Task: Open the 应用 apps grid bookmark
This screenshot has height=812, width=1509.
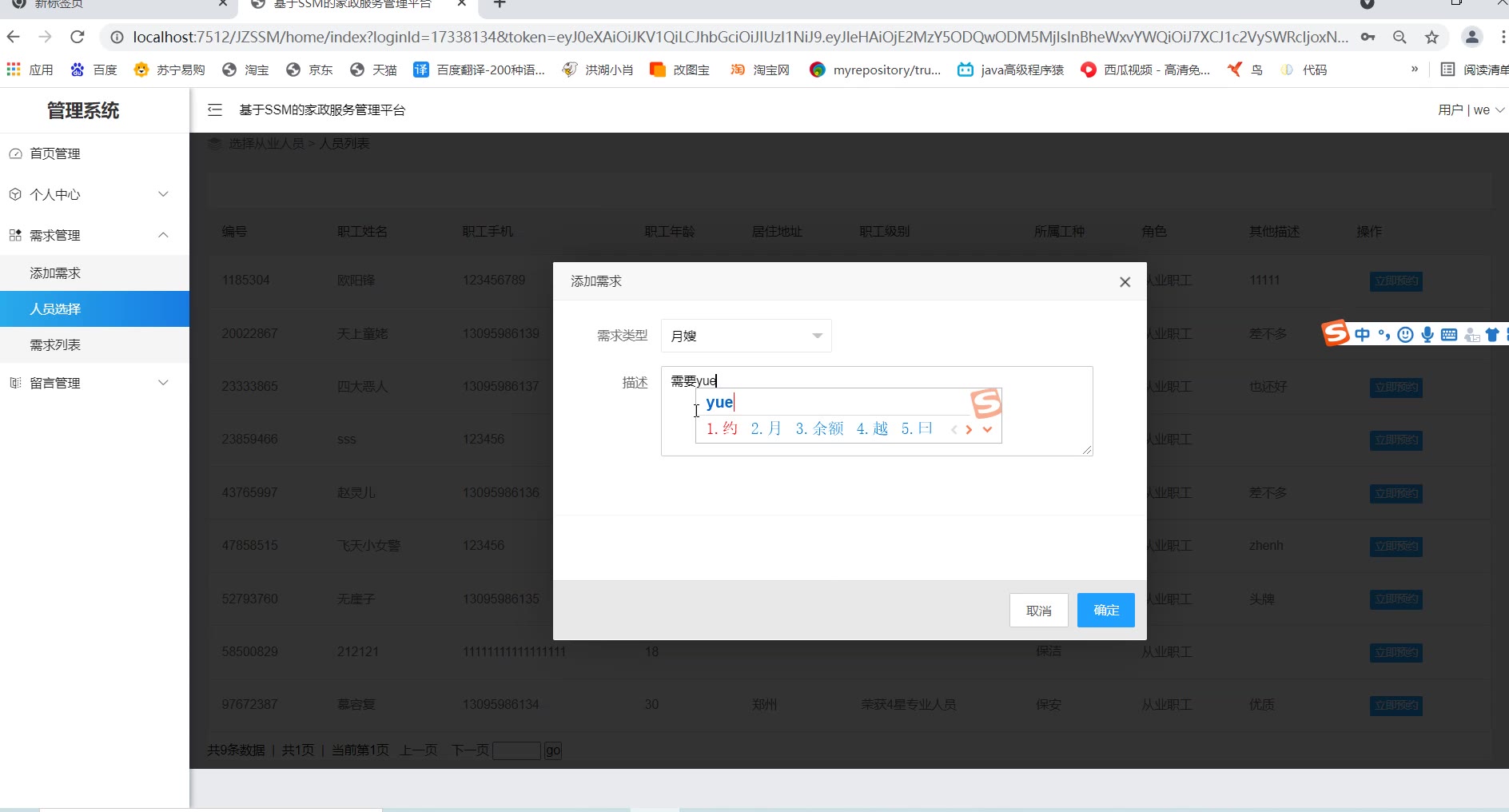Action: (30, 70)
